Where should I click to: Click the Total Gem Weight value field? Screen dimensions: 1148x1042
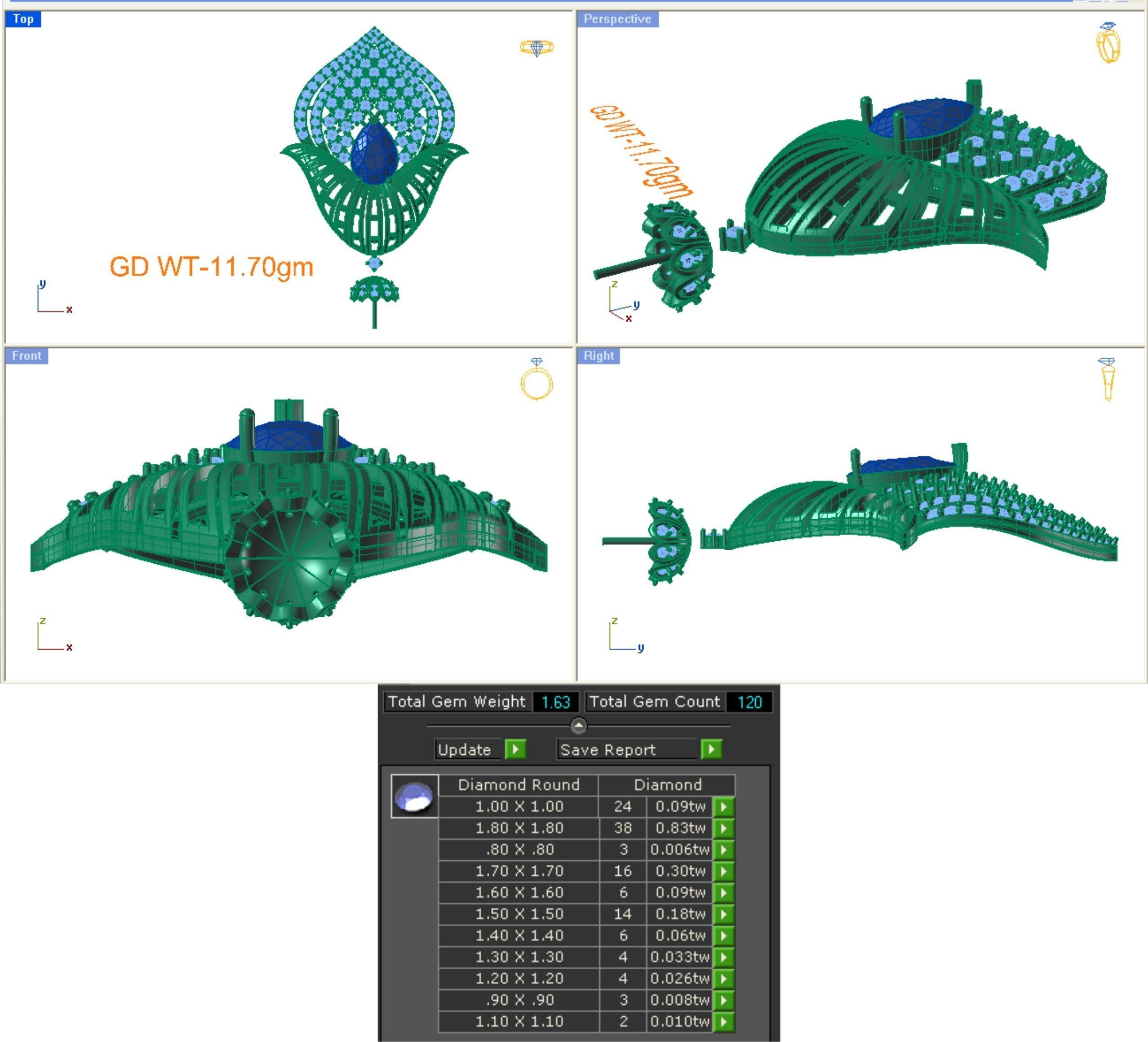click(555, 702)
